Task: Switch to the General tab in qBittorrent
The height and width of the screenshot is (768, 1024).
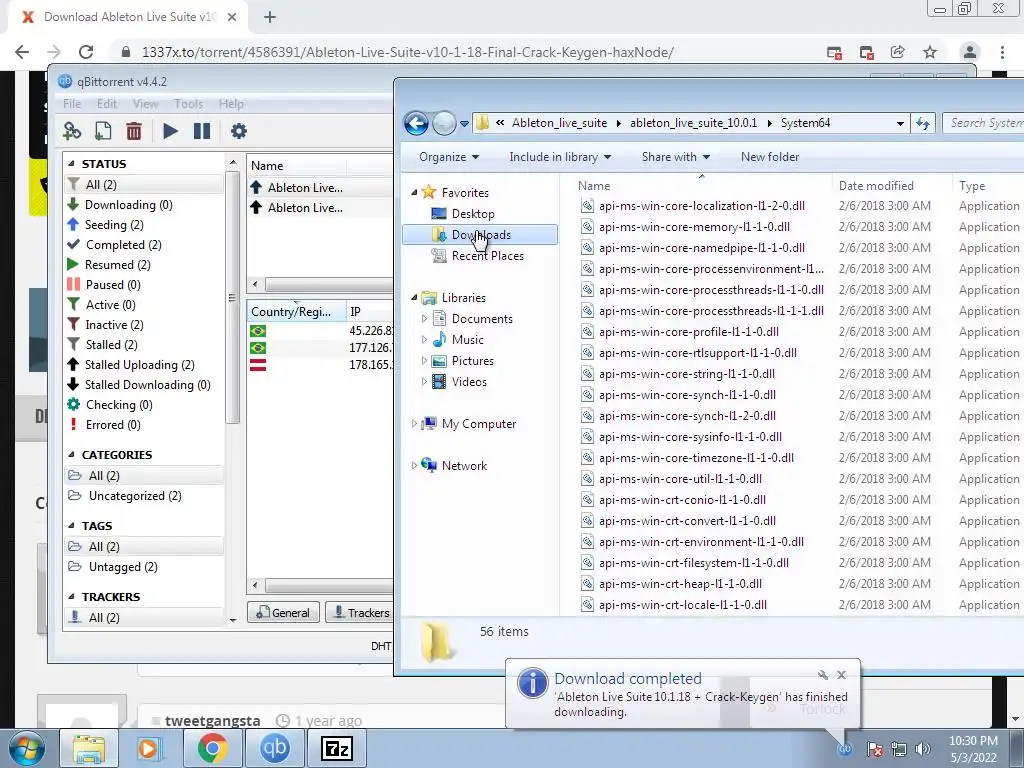Action: 283,613
